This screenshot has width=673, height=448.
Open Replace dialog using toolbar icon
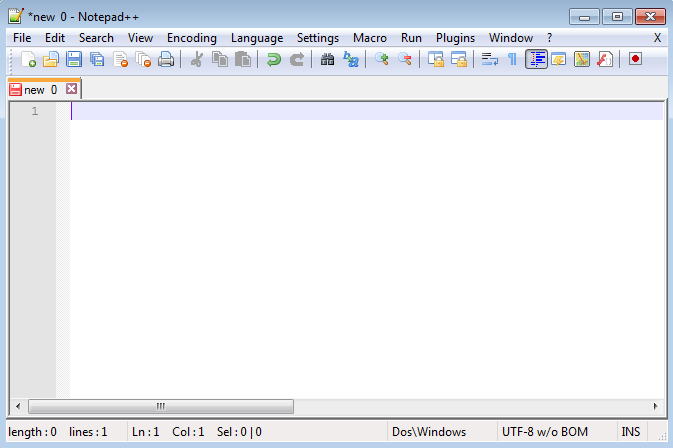click(351, 59)
